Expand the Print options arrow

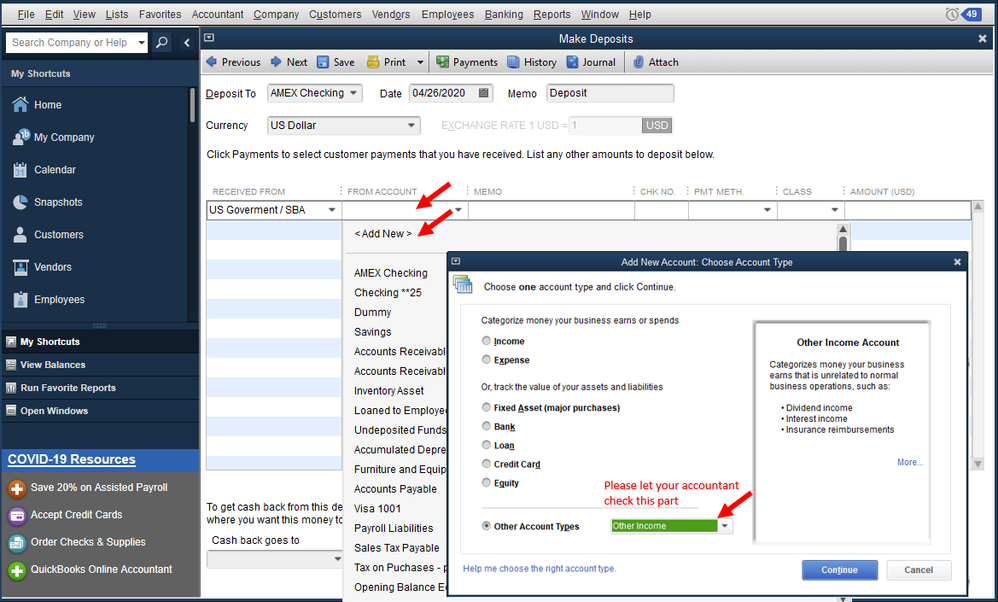pos(419,62)
